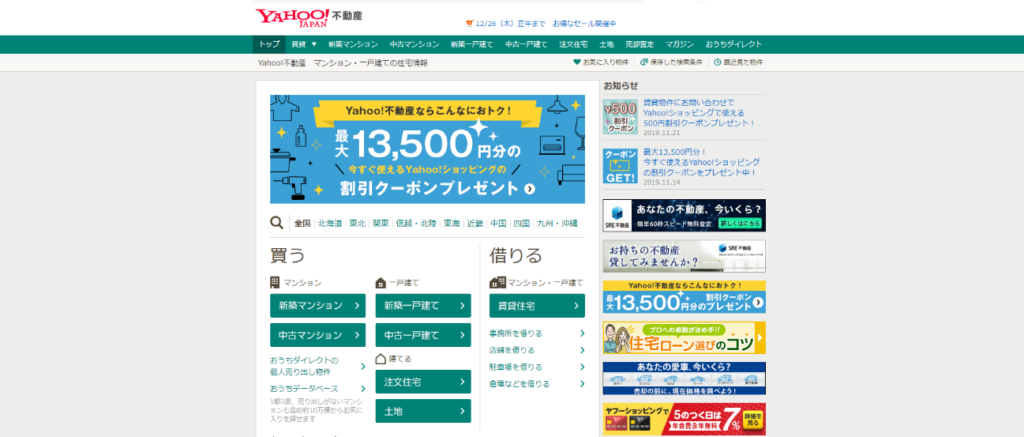This screenshot has height=437, width=1024.
Task: Click the green 土地 button
Action: [x=423, y=411]
